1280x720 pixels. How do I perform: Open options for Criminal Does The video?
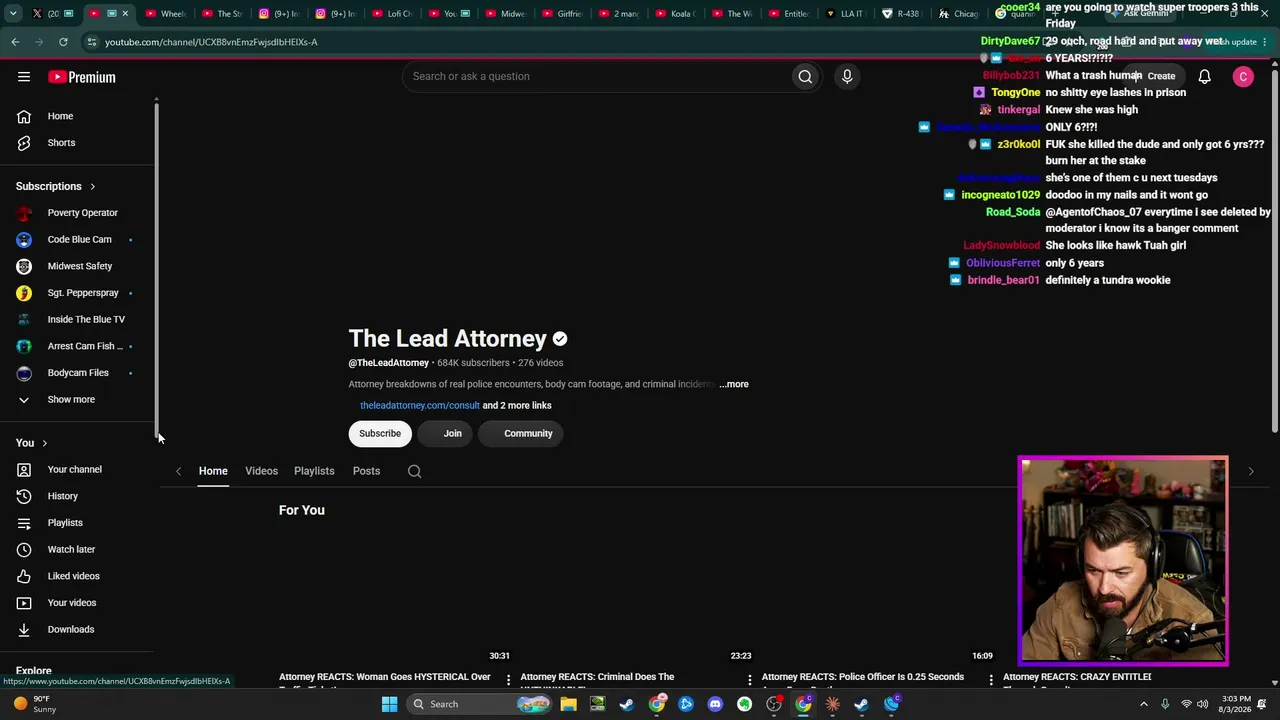pos(750,680)
